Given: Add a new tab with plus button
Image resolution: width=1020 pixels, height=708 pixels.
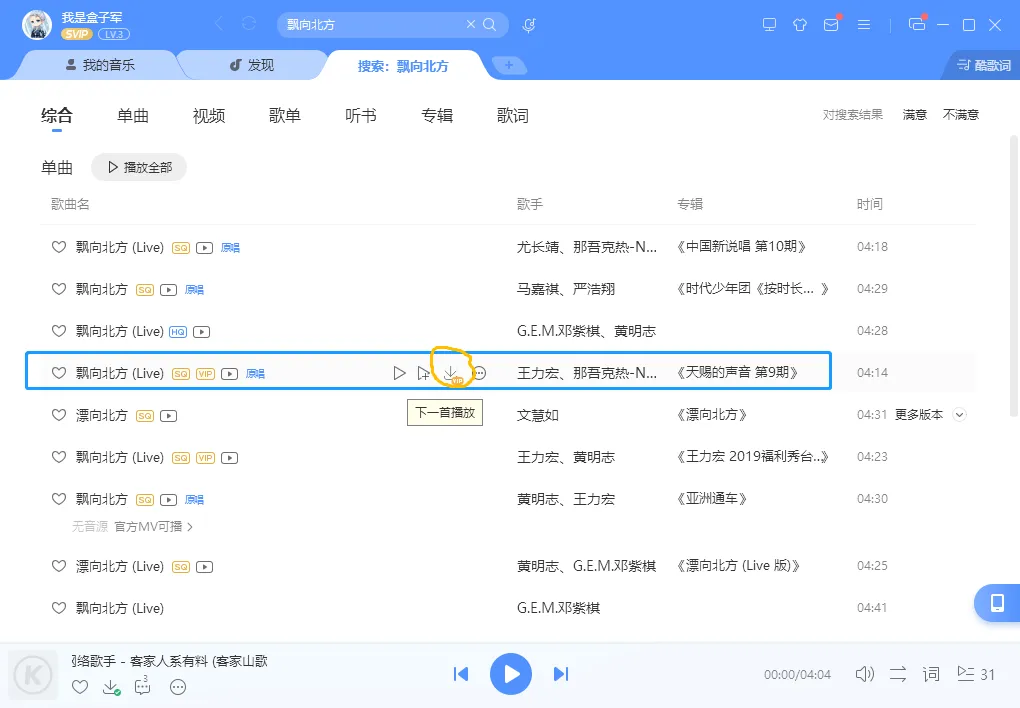Looking at the screenshot, I should coord(509,65).
